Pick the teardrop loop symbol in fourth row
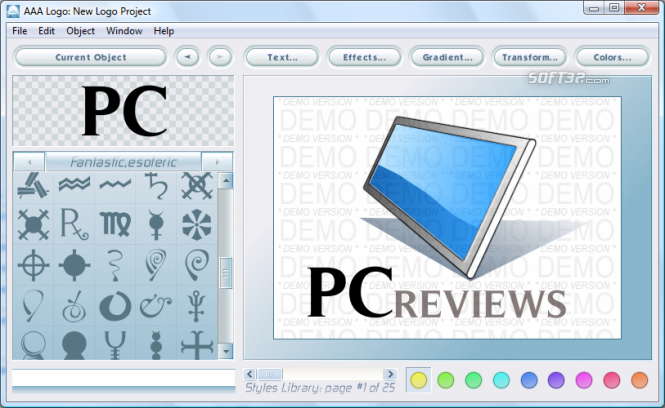 [34, 305]
